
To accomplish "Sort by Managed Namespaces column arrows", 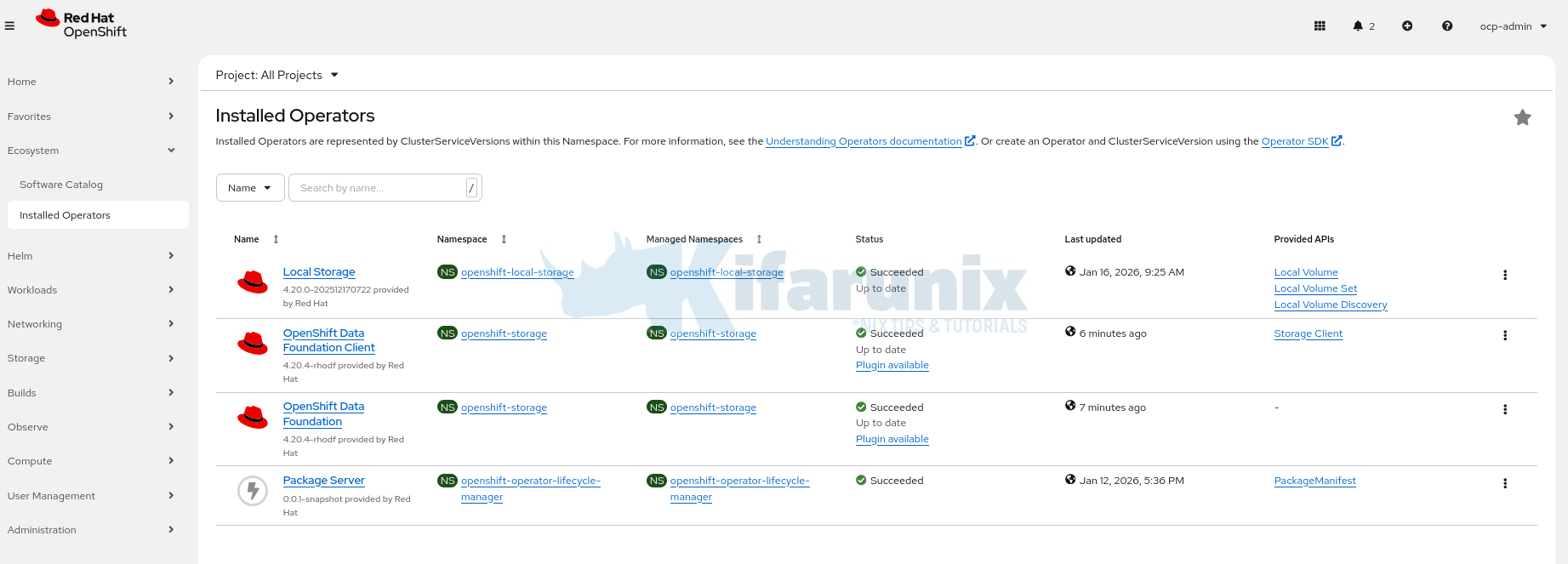I will (x=759, y=239).
